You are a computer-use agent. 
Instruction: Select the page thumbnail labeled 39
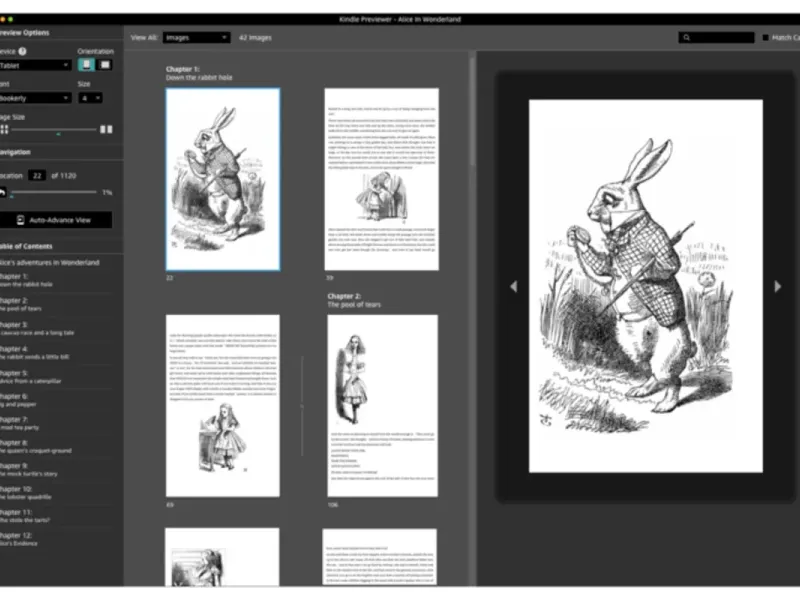pyautogui.click(x=382, y=179)
